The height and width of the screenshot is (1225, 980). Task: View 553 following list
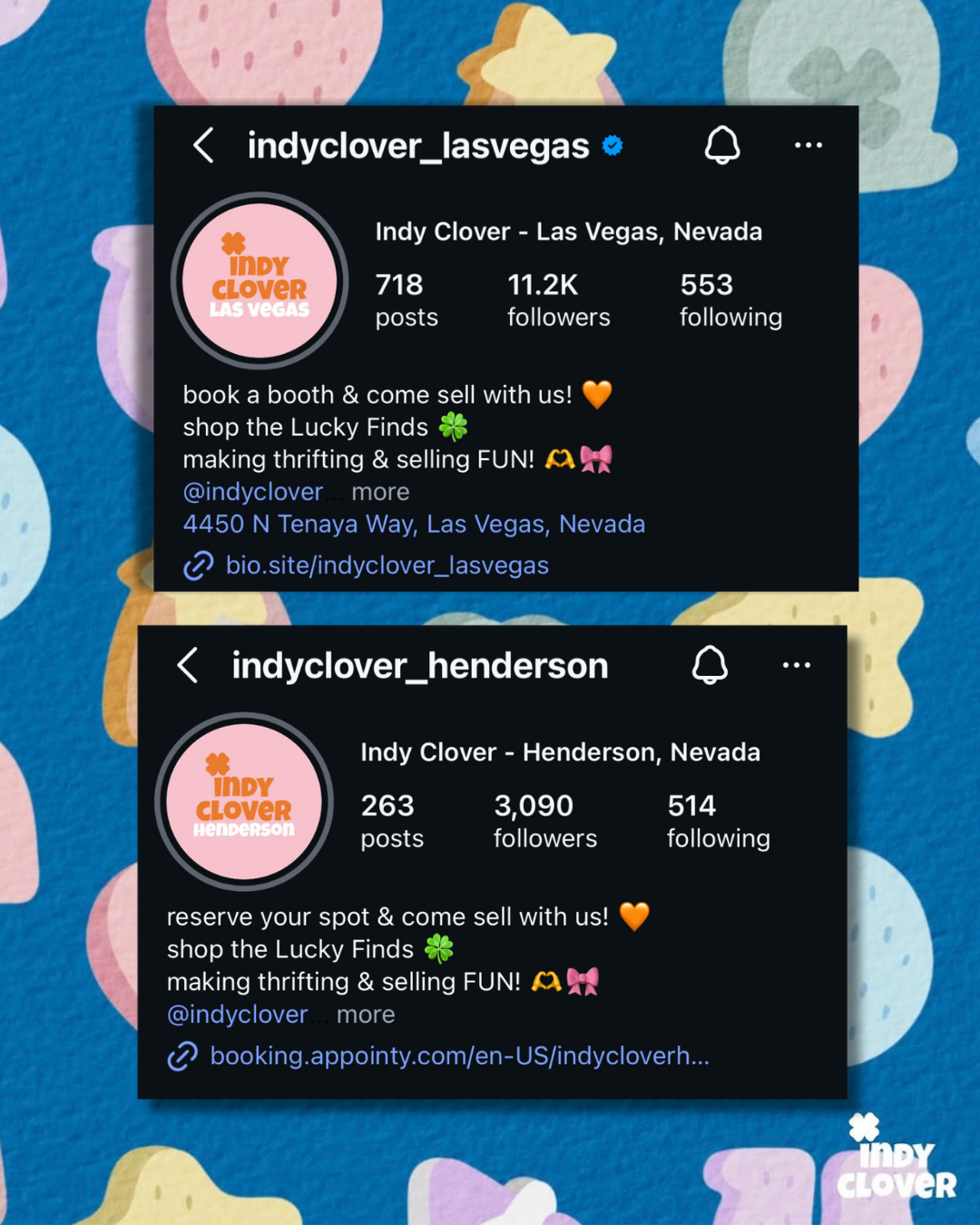tap(731, 300)
